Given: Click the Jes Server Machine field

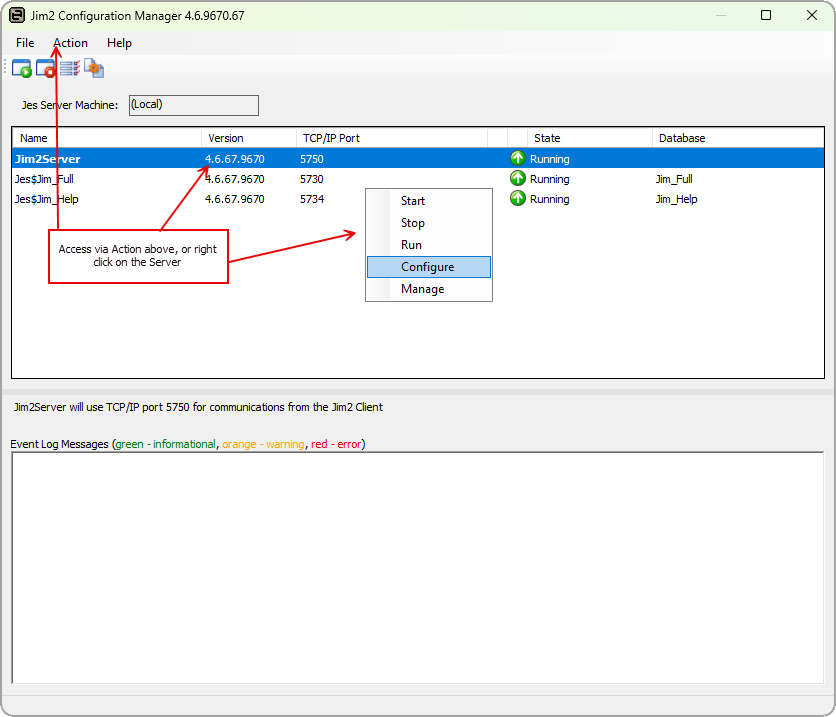Looking at the screenshot, I should (x=193, y=105).
